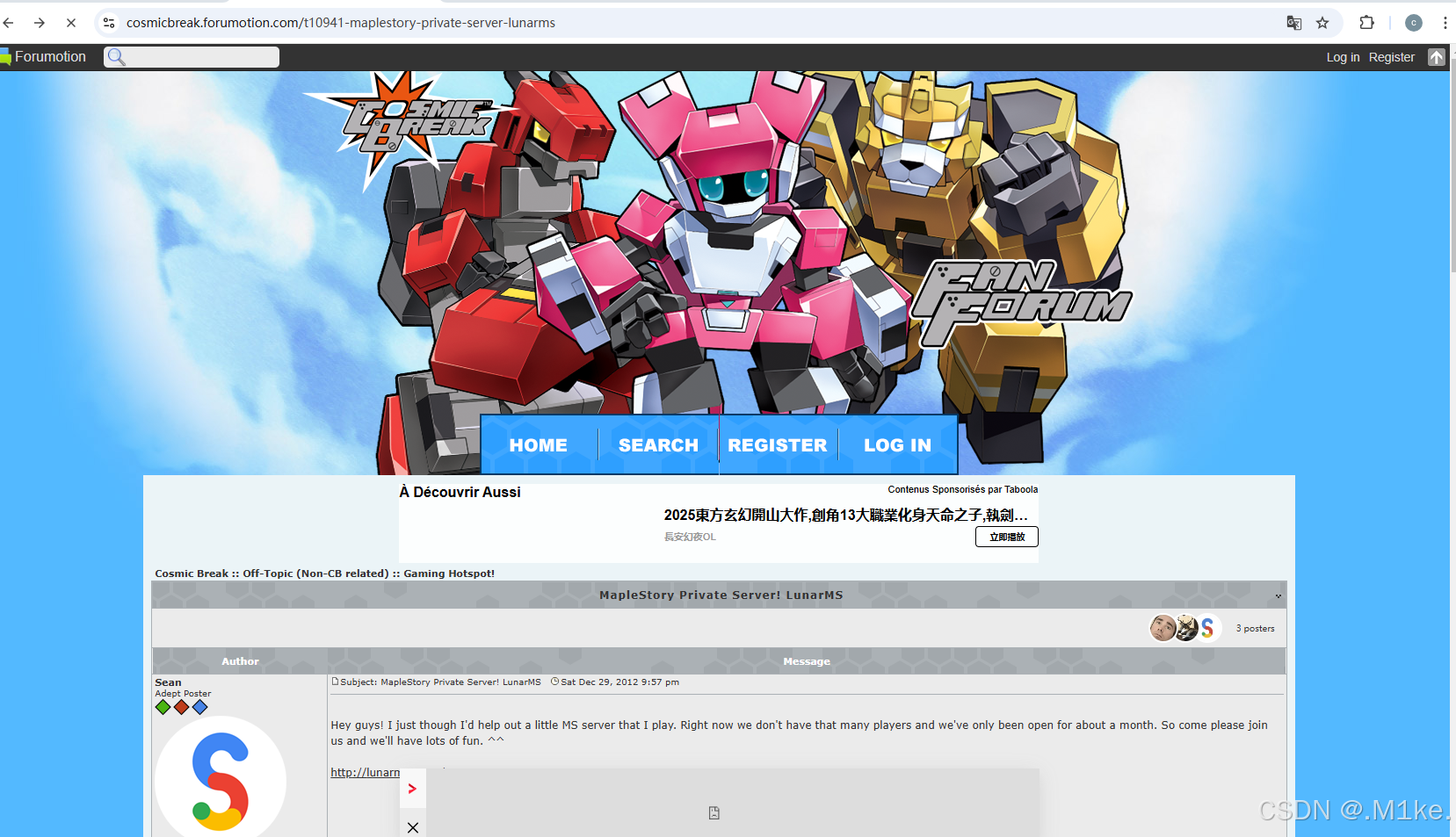
Task: Open Cosmic Break breadcrumb link
Action: [192, 574]
